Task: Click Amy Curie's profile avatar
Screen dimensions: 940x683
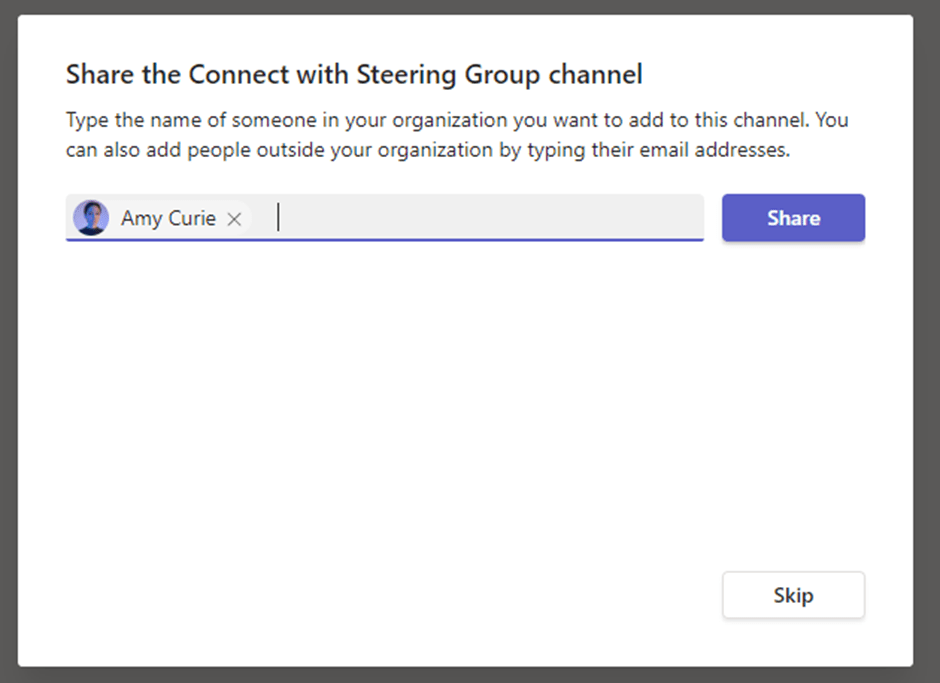Action: pos(91,218)
